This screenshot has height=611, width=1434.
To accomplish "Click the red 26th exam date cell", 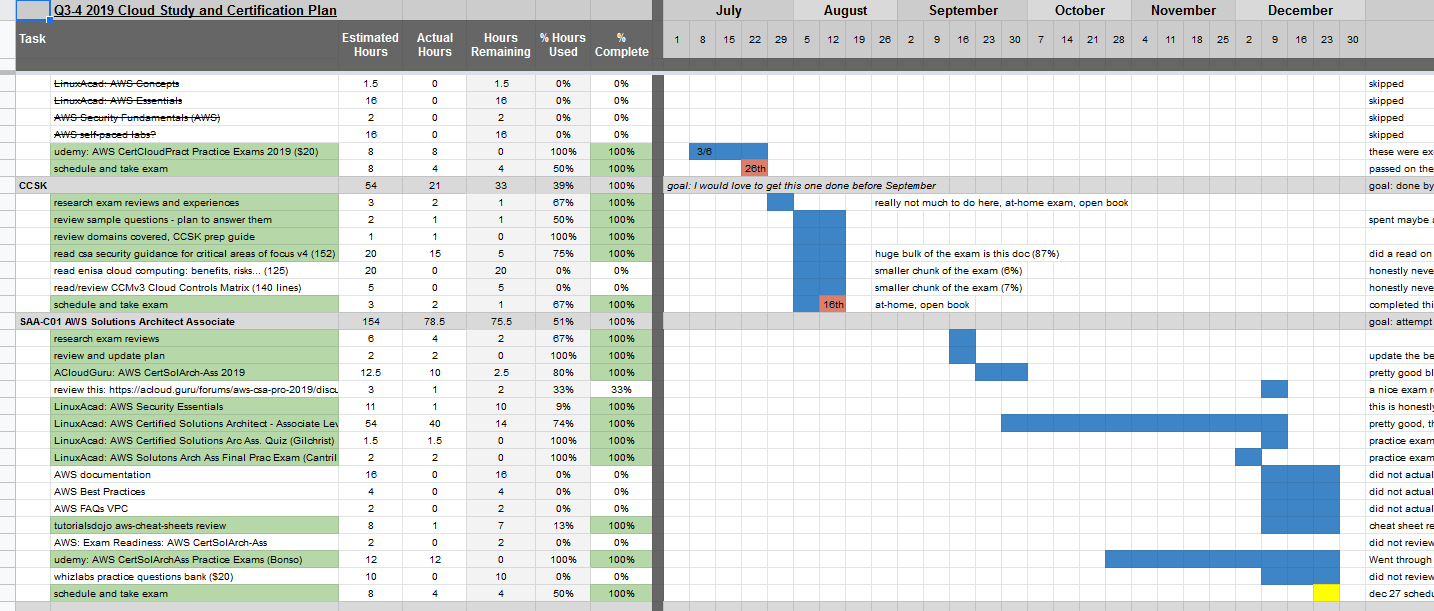I will [x=754, y=169].
